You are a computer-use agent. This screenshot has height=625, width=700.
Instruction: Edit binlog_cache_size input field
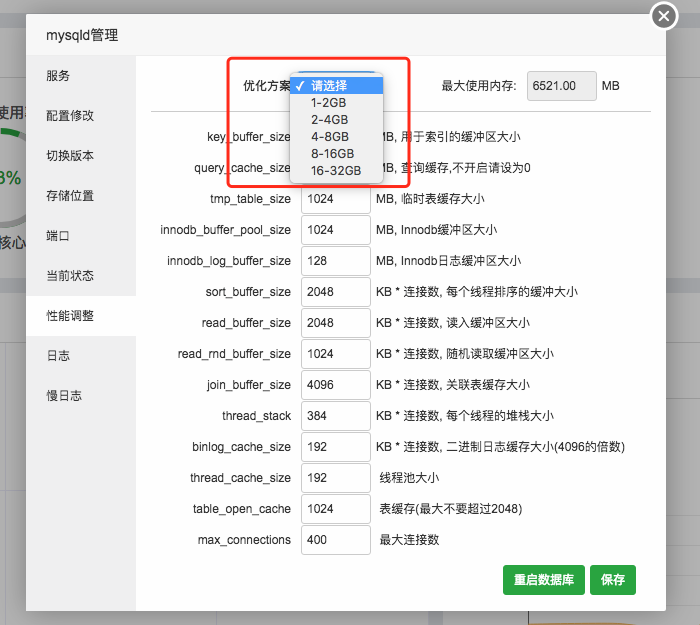click(336, 447)
